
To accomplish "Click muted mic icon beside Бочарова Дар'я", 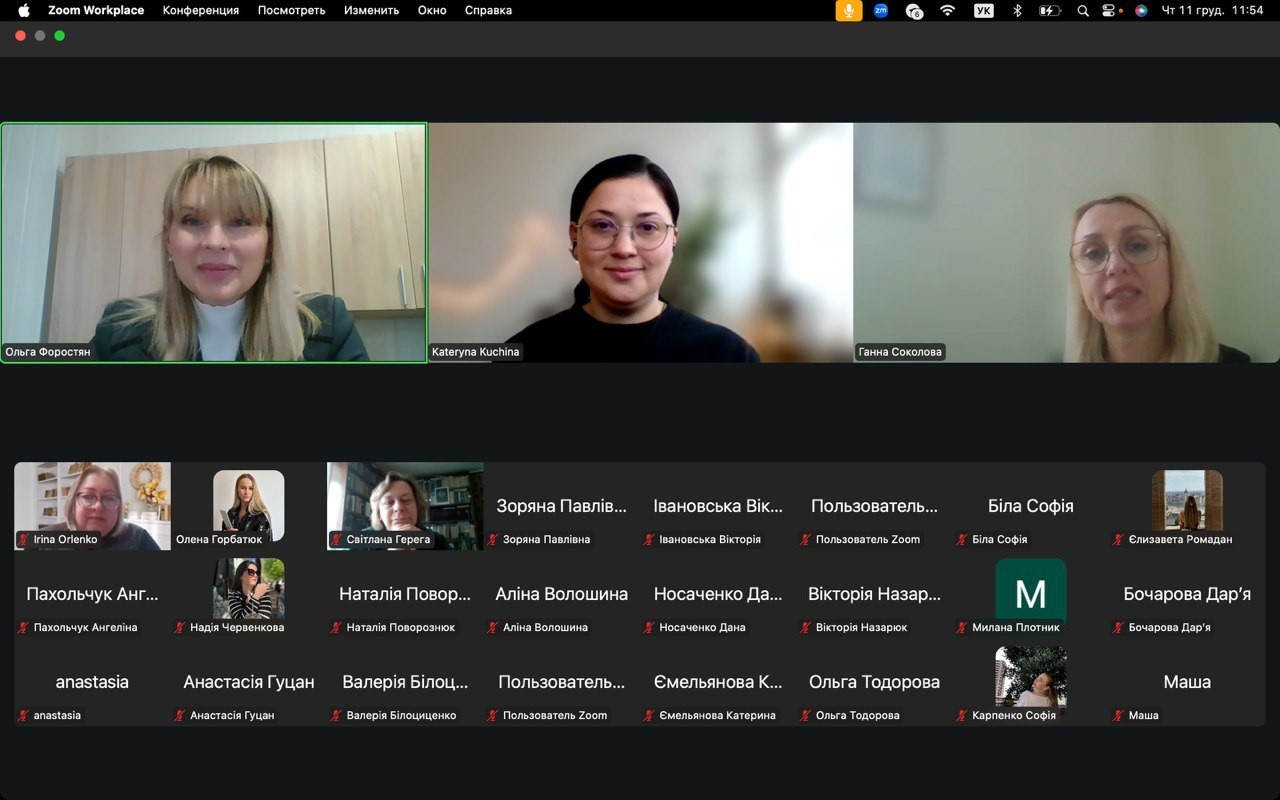I will [1119, 628].
